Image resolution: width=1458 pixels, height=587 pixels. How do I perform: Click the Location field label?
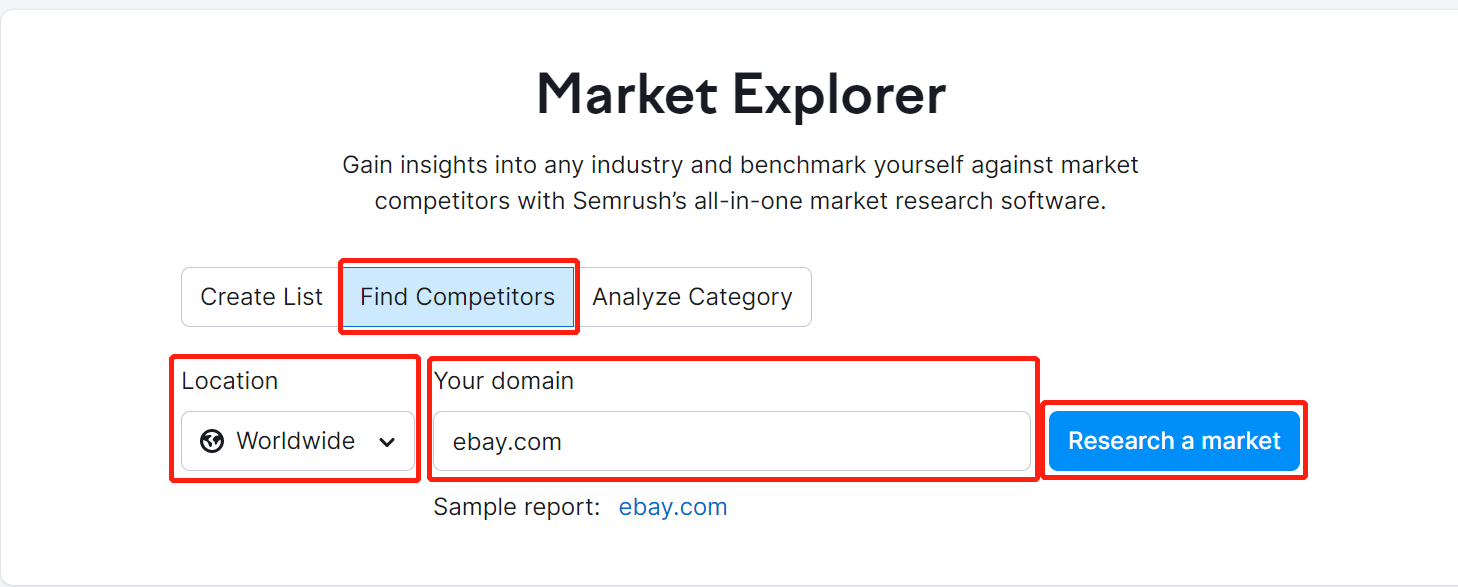tap(230, 381)
